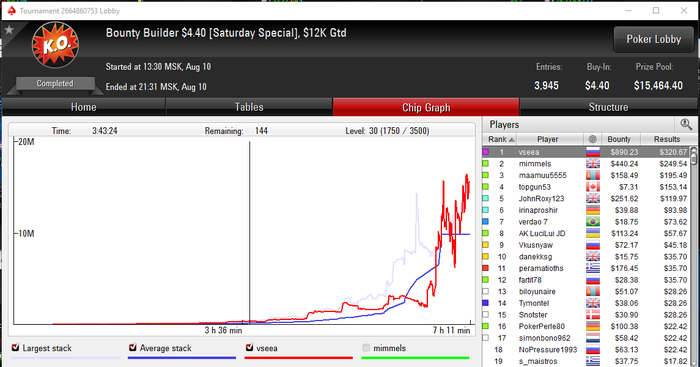Open the player search magnifier

[x=686, y=125]
